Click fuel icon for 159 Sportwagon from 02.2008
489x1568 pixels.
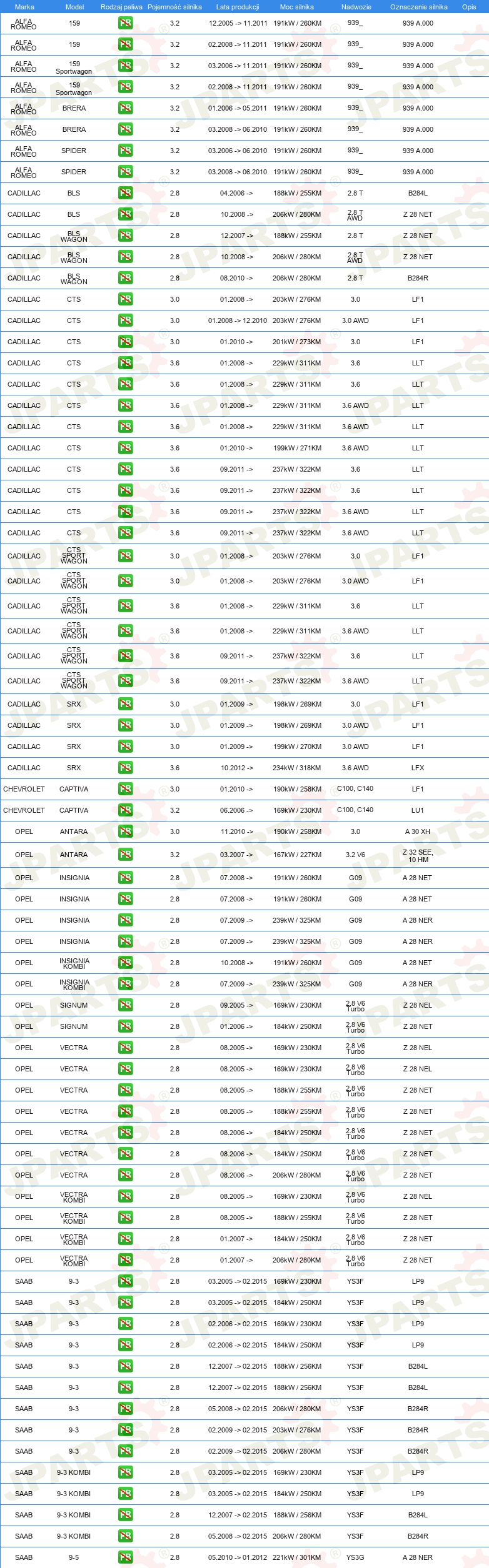point(125,87)
